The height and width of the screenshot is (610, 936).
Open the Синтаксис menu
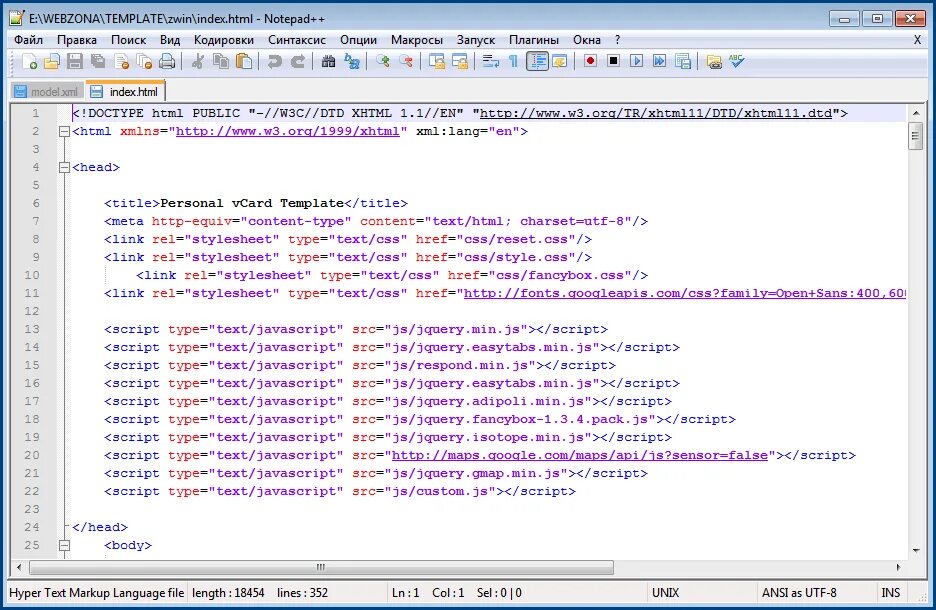297,40
